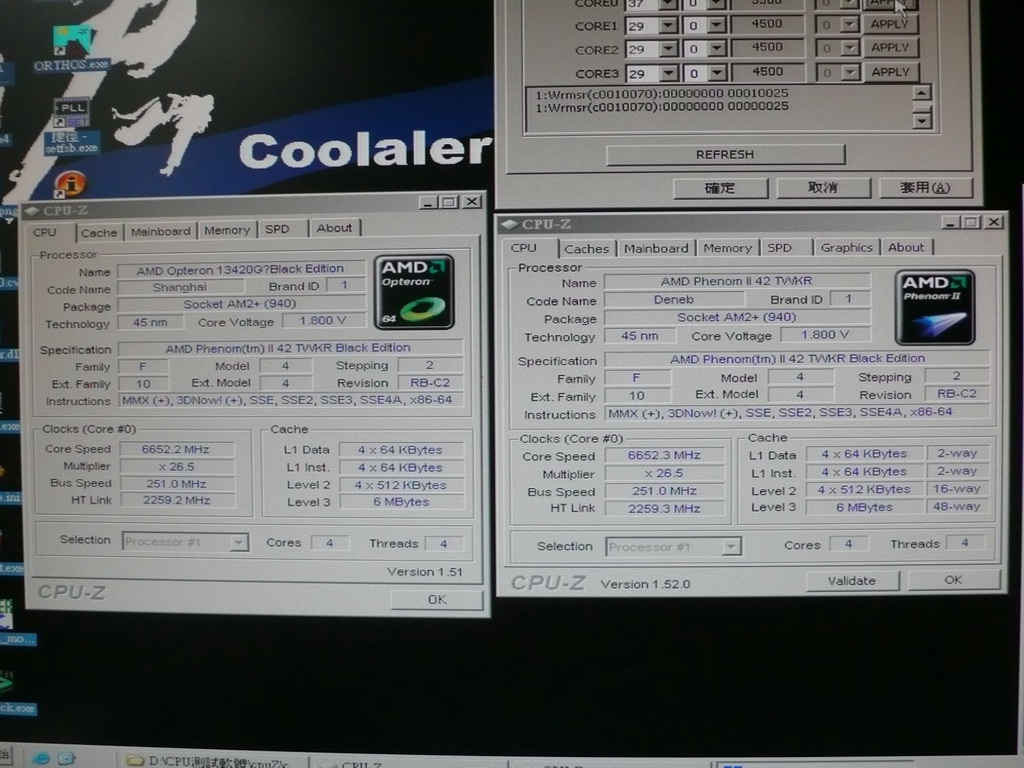Click the REFRESH button
The height and width of the screenshot is (768, 1024).
point(725,155)
